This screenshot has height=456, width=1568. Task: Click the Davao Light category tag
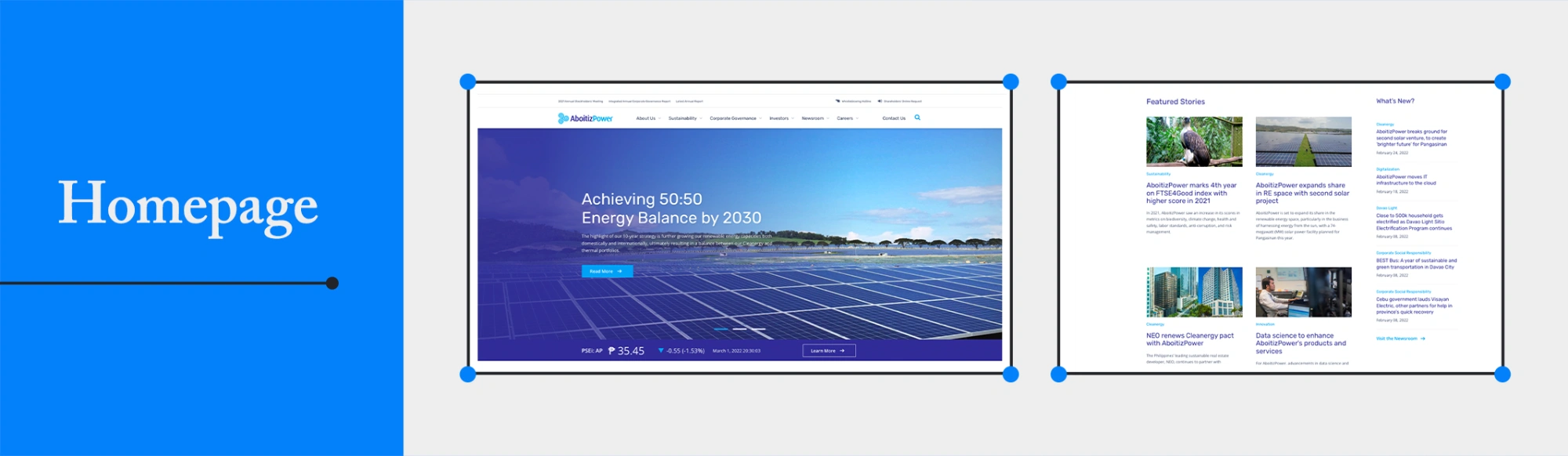(x=1386, y=208)
